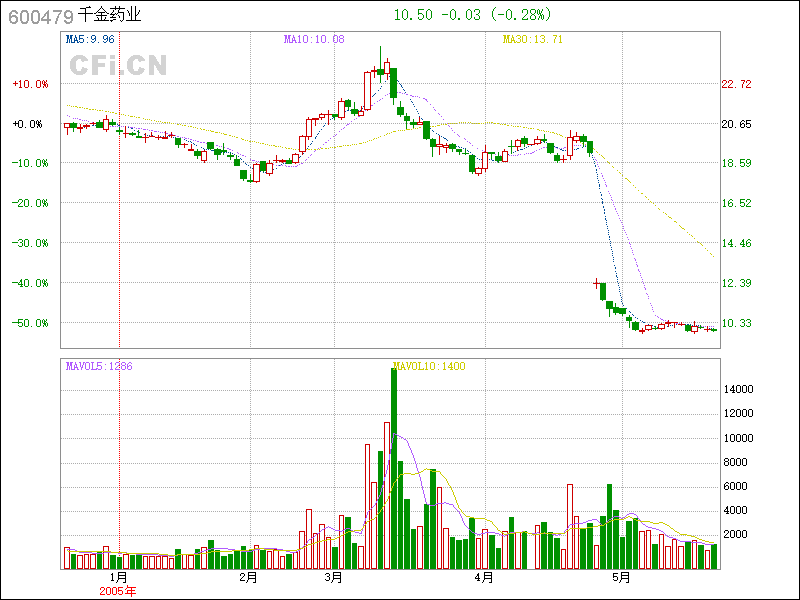Click the 2005年 year label
Screen dimensions: 800x600
coord(117,590)
